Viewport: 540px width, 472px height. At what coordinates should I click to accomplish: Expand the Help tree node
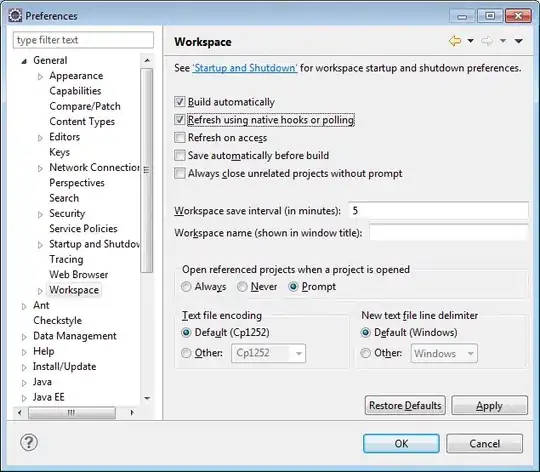24,352
